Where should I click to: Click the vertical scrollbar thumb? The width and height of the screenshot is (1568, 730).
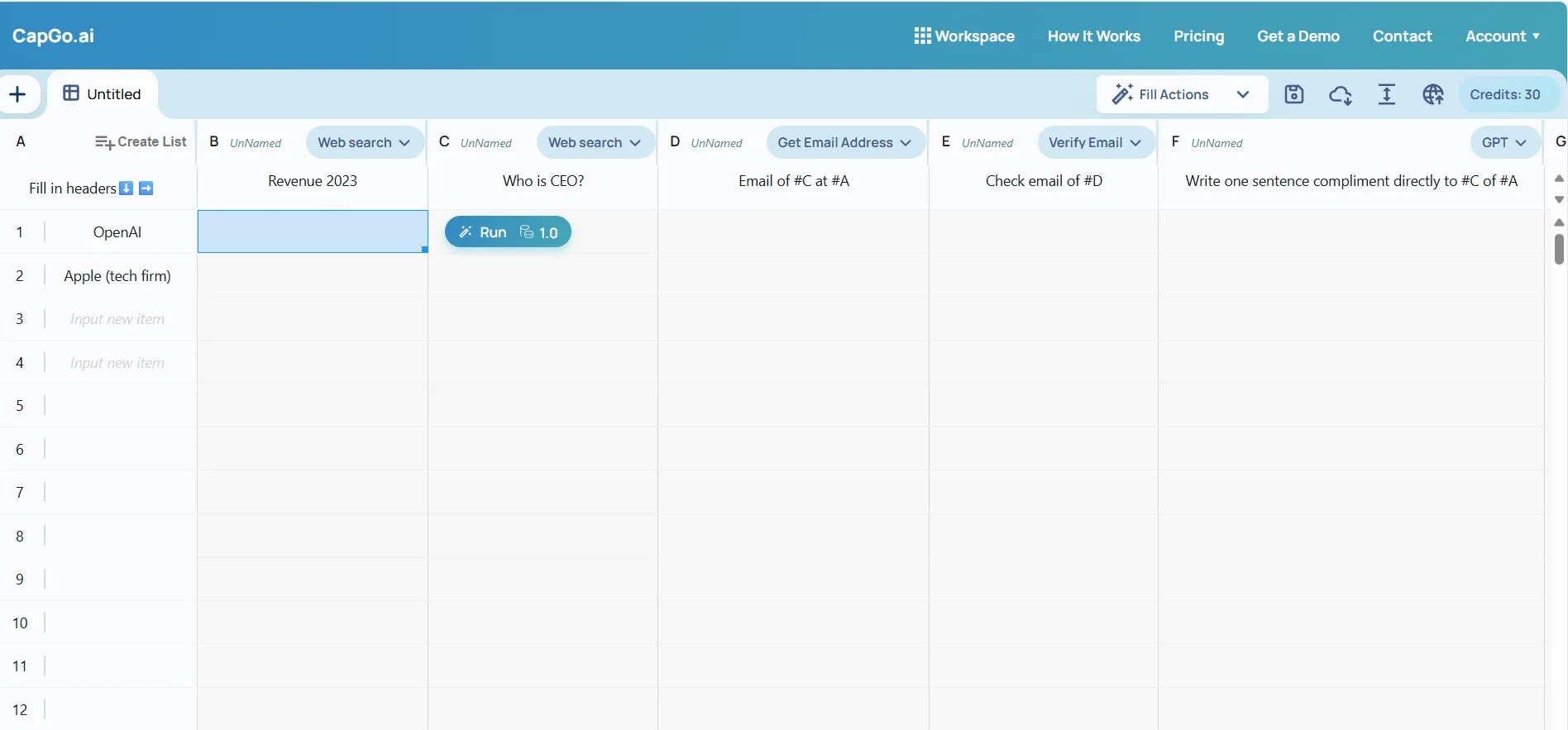tap(1559, 249)
